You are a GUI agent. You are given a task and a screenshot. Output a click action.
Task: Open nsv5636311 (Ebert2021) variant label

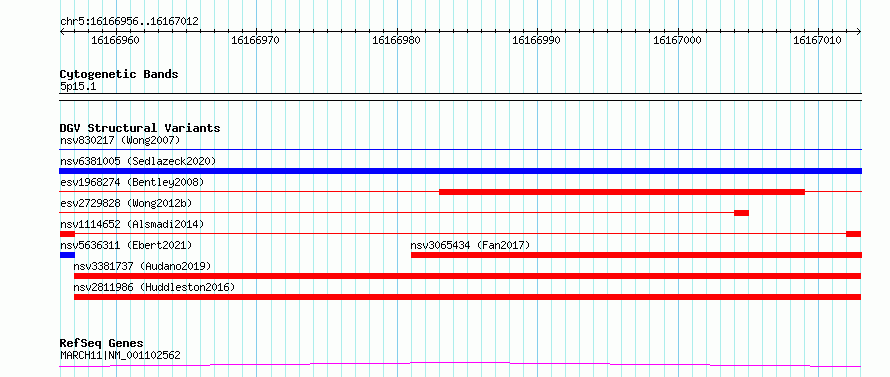[x=126, y=245]
